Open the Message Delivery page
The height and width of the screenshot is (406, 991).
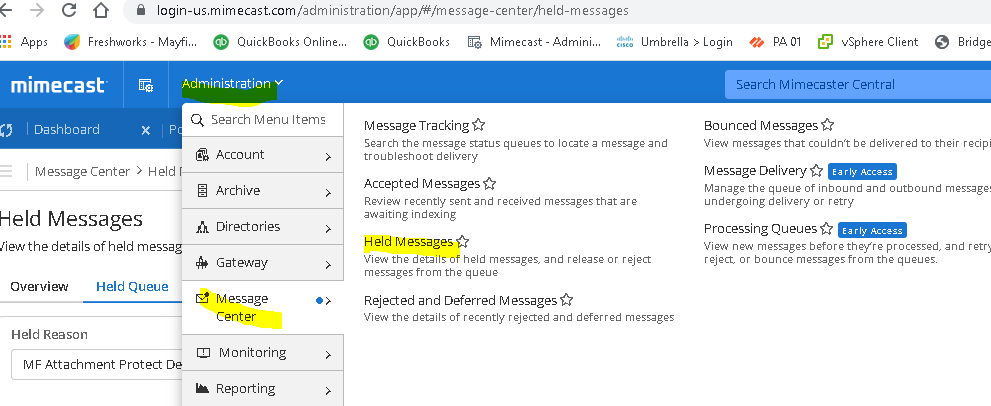click(x=755, y=171)
